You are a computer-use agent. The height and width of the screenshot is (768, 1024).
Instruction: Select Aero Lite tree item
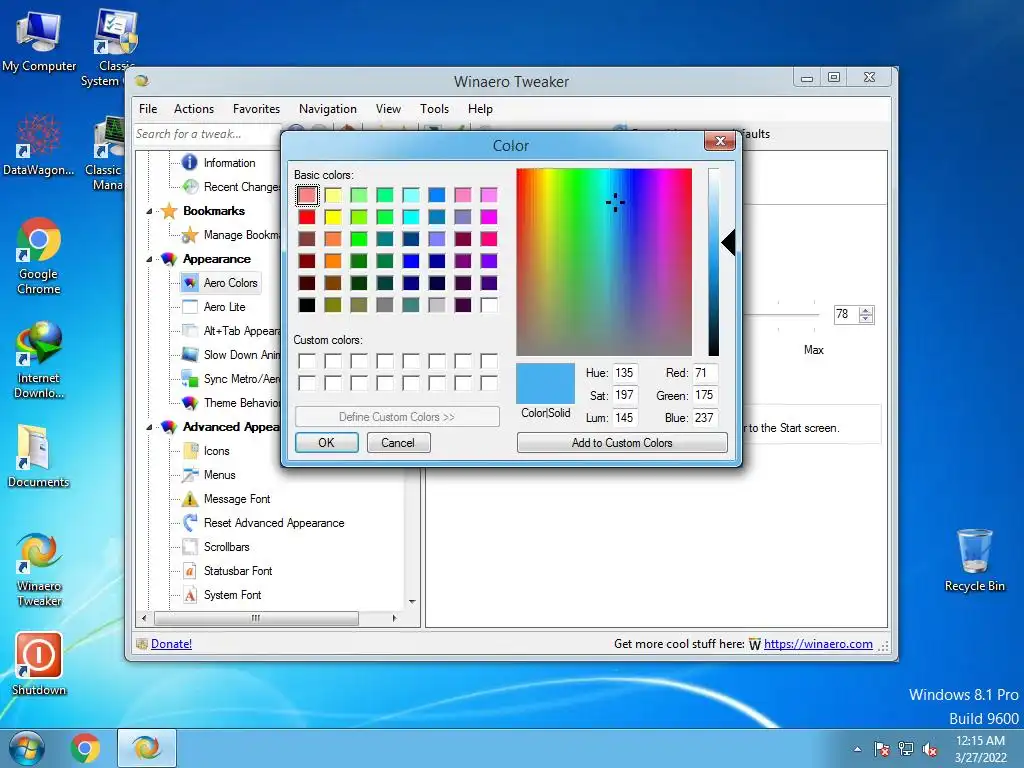[x=224, y=307]
